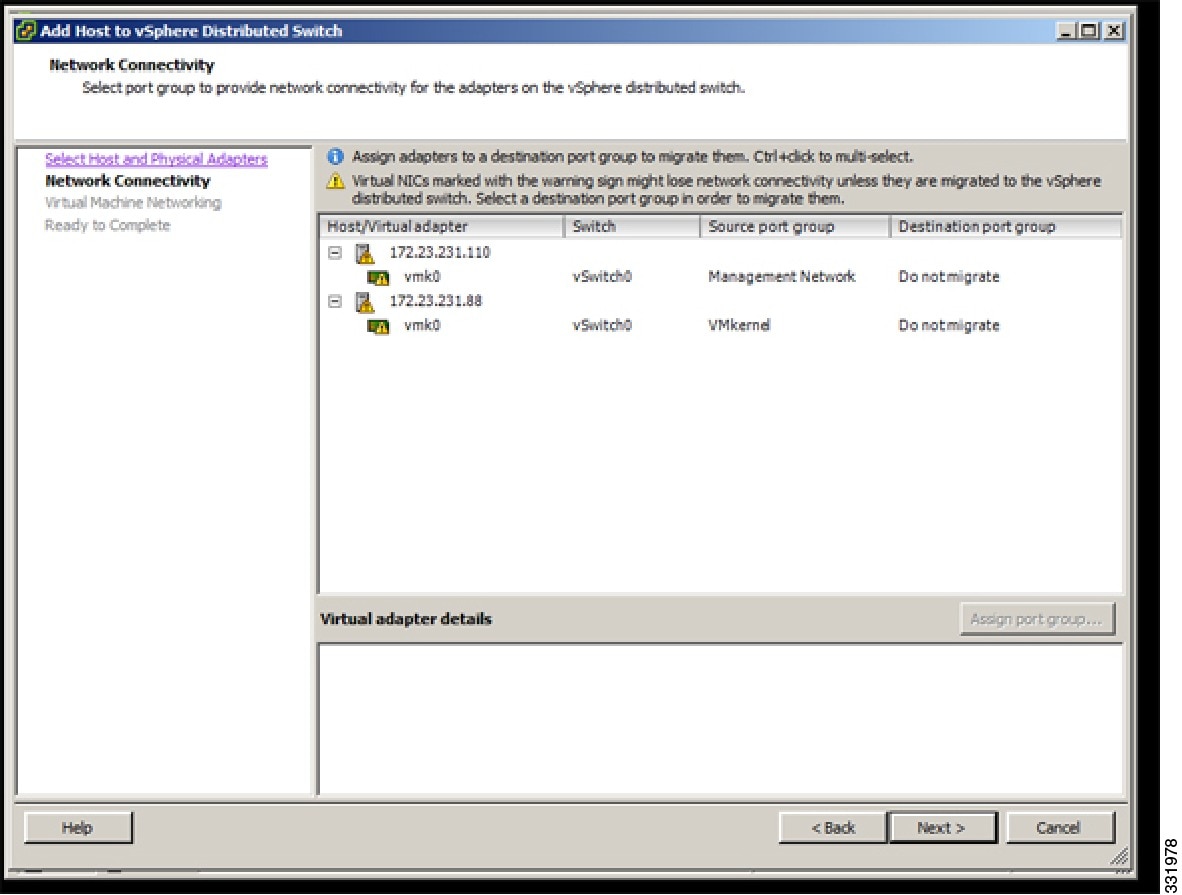Viewport: 1182px width, 895px height.
Task: Close the wizard window with X
Action: click(x=1113, y=31)
